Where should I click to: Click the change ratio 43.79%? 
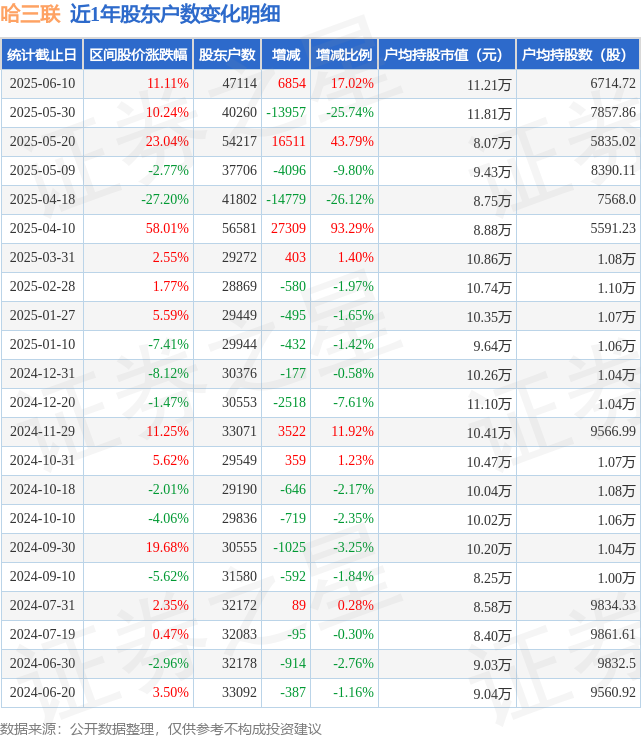pyautogui.click(x=352, y=141)
